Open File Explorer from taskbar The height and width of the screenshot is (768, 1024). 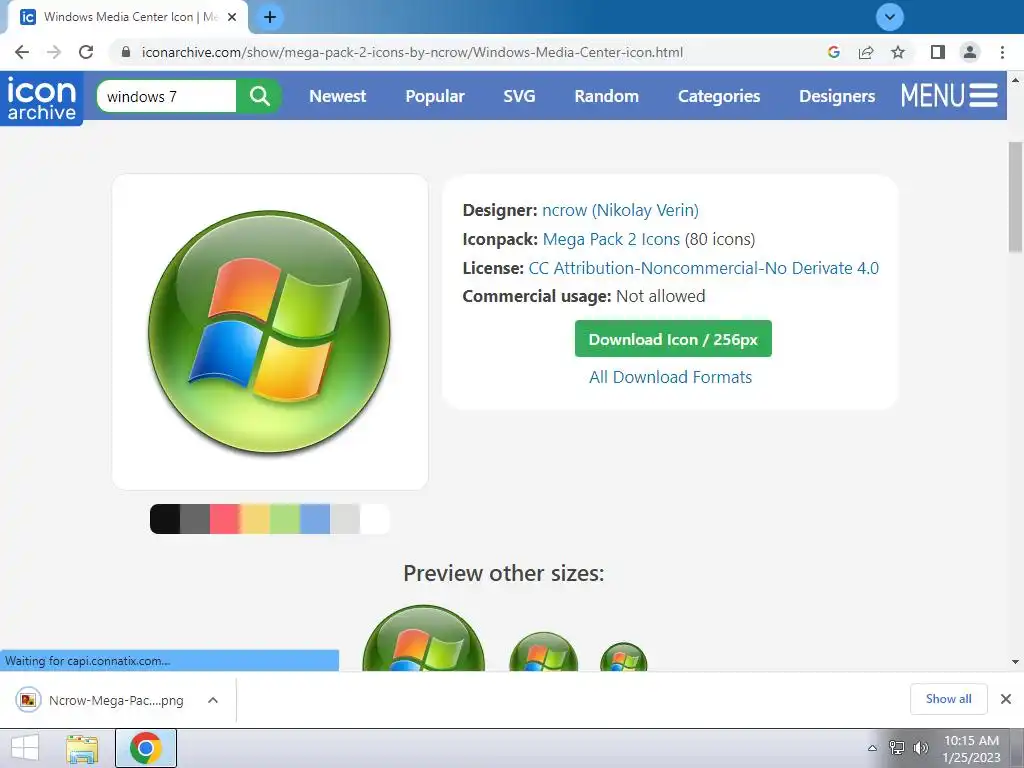(82, 748)
